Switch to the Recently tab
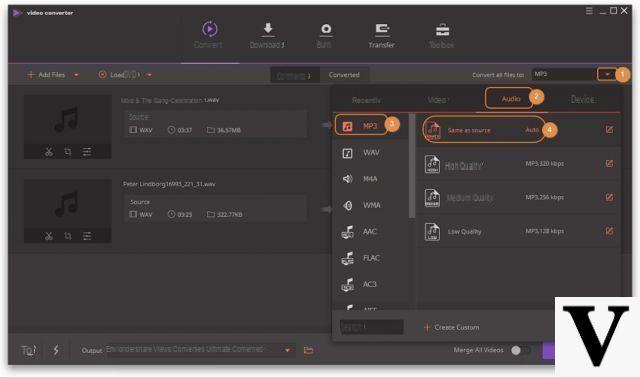Viewport: 640px width, 377px height. click(366, 100)
